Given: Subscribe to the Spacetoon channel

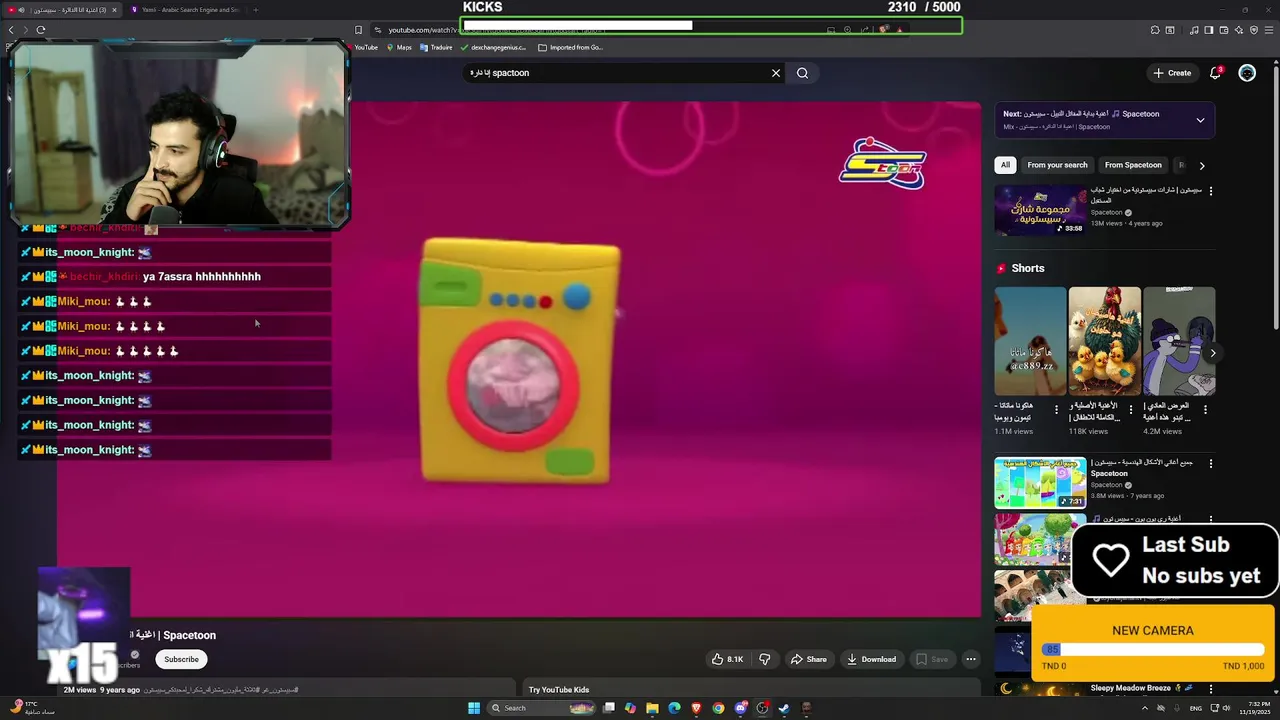Looking at the screenshot, I should point(181,659).
